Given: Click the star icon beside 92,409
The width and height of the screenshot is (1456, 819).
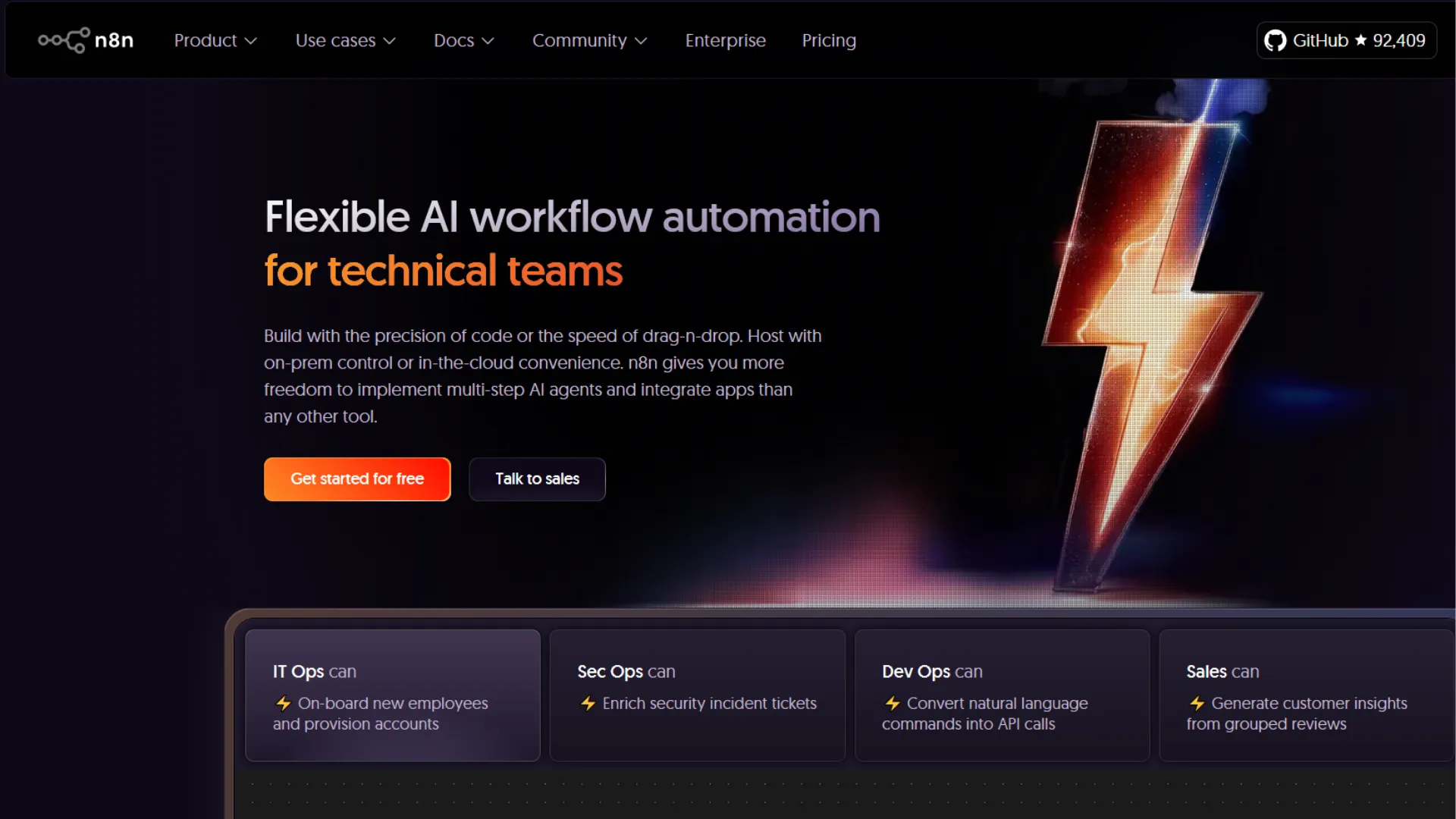Looking at the screenshot, I should pos(1360,40).
